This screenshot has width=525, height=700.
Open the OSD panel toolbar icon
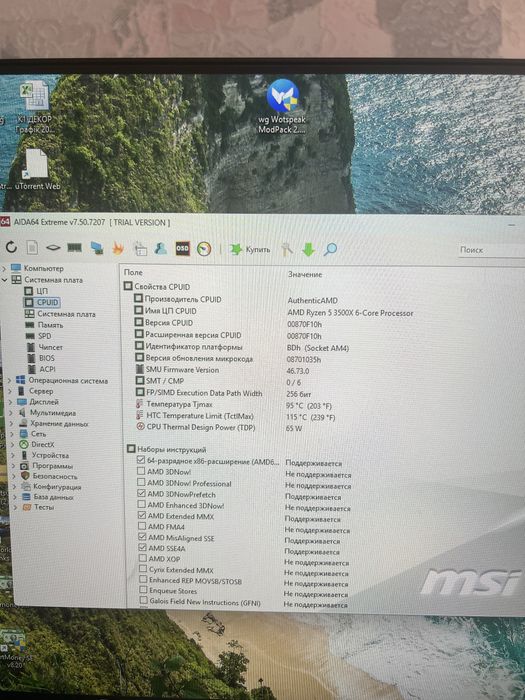[x=182, y=249]
